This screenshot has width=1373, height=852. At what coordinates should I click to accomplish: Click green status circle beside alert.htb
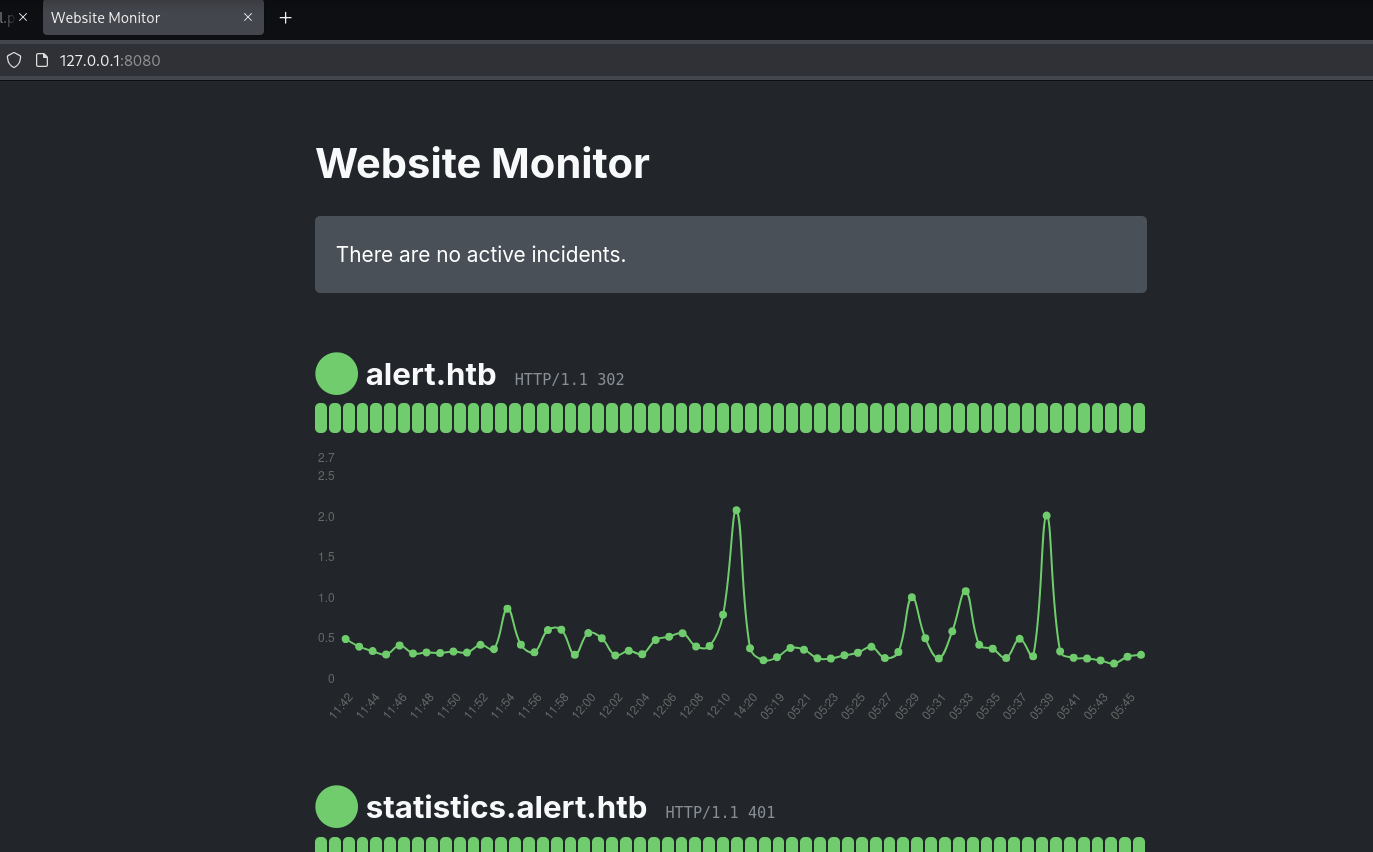(x=336, y=374)
